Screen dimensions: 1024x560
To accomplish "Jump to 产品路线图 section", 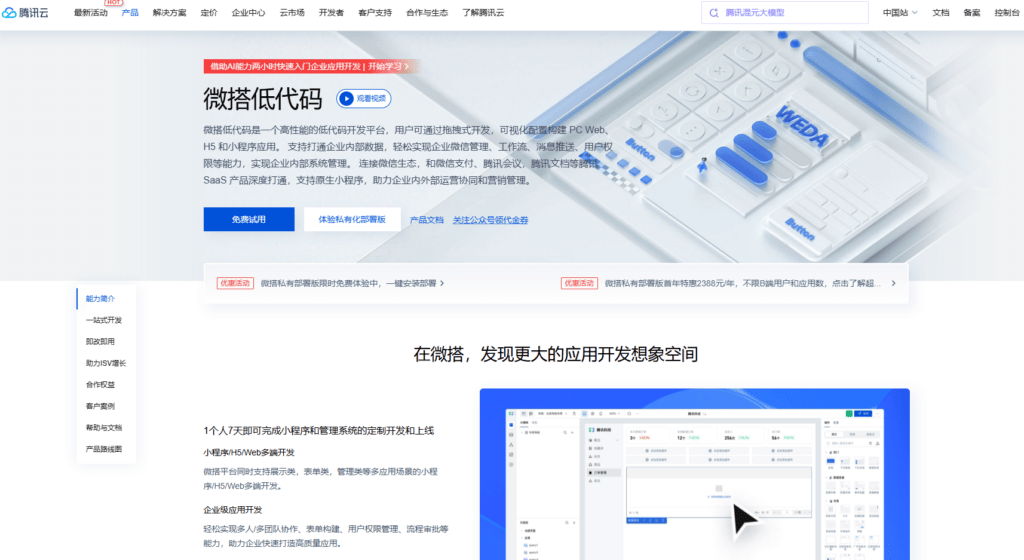I will click(104, 449).
